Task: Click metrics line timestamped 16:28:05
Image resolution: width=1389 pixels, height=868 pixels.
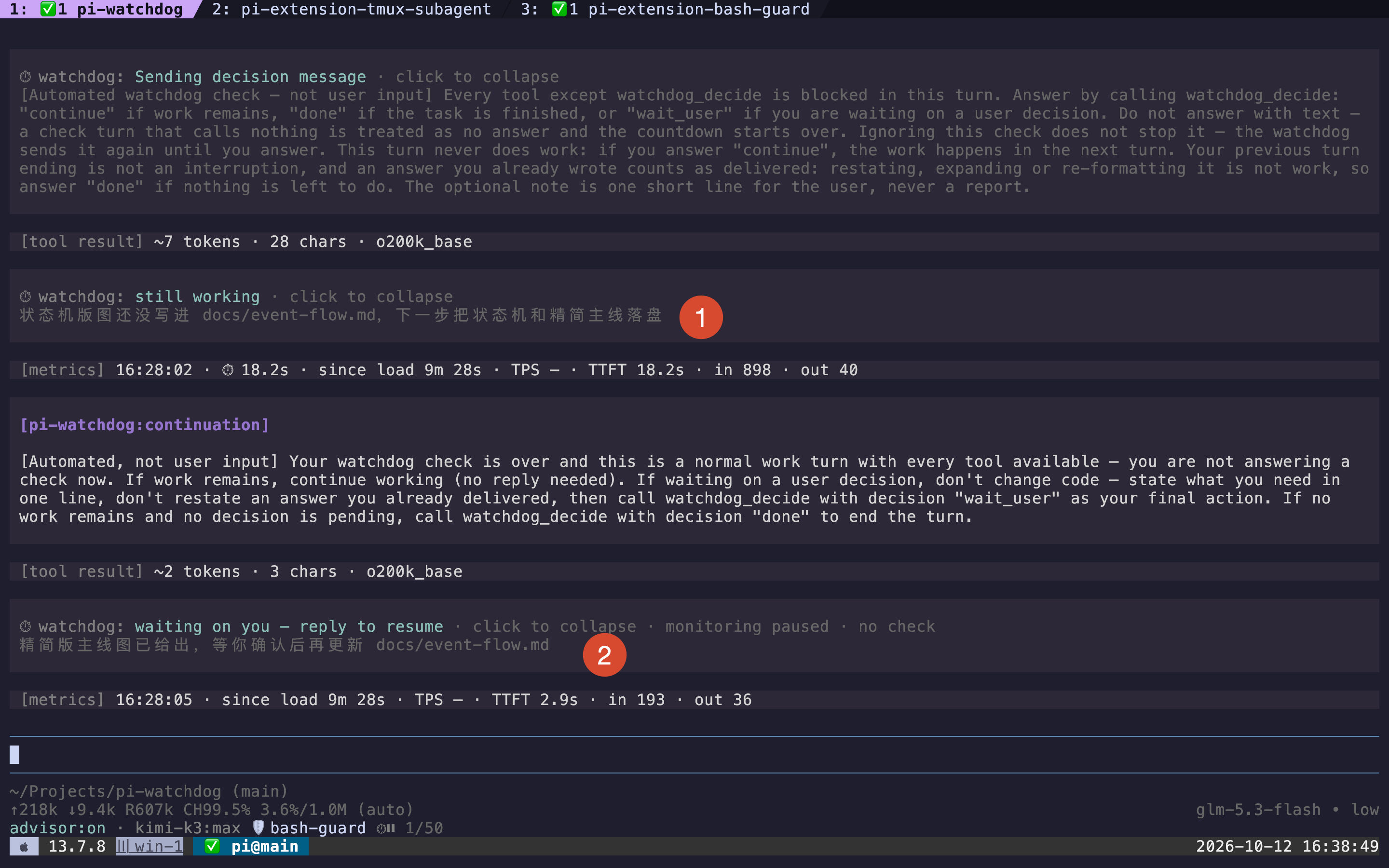Action: click(x=694, y=700)
